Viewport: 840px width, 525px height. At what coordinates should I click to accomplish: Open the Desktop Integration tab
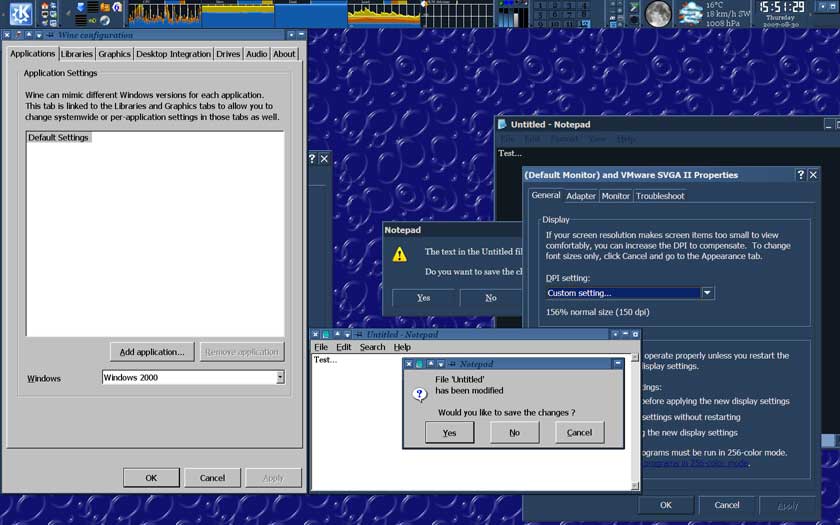point(174,54)
